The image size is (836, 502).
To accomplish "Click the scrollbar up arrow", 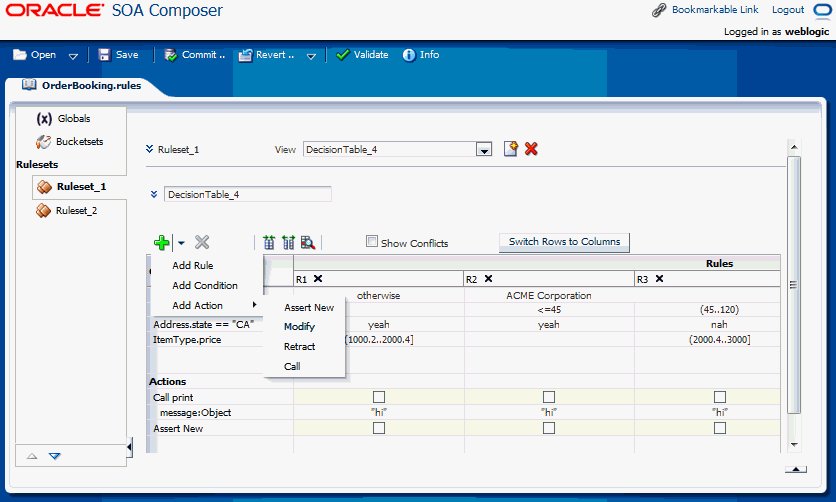I will coord(794,147).
